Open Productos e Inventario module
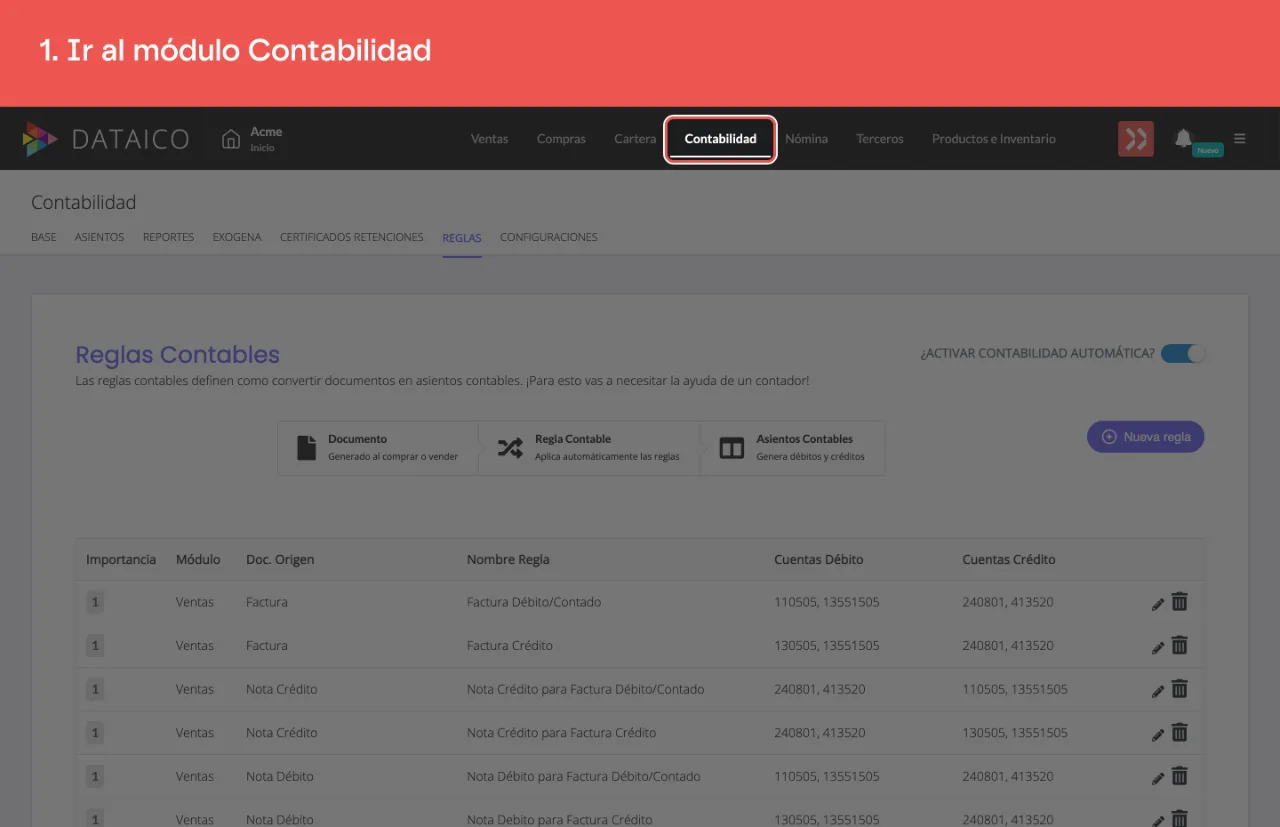This screenshot has height=827, width=1280. coord(994,139)
